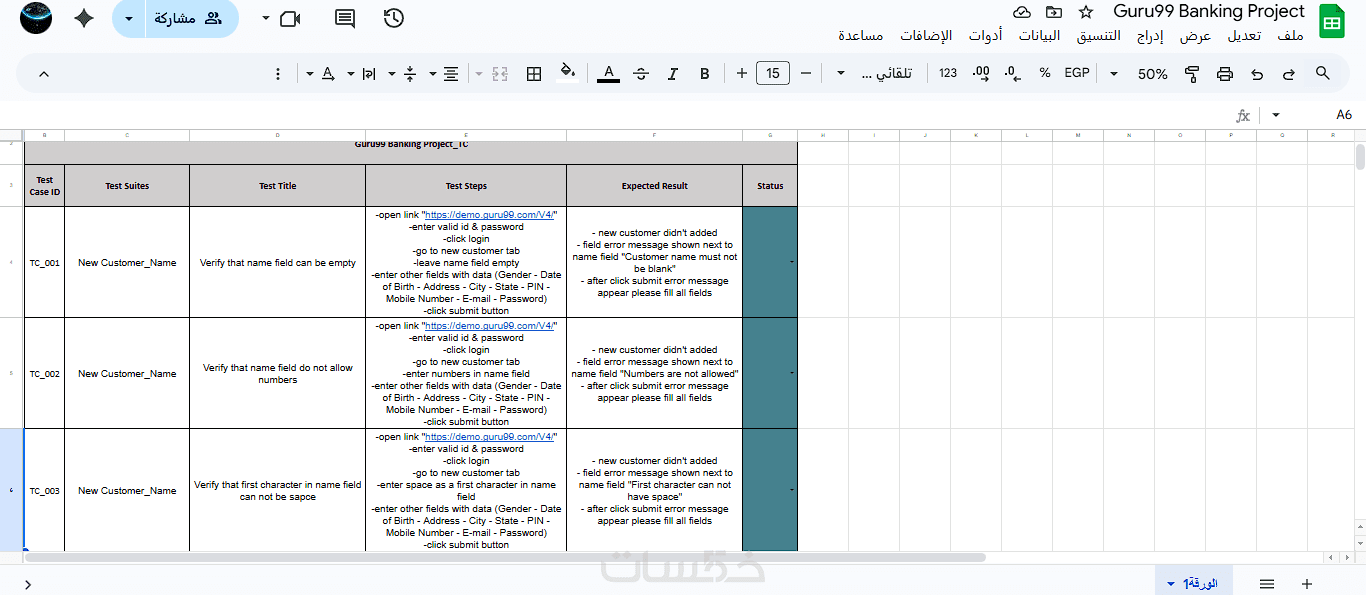Viewport: 1366px width, 595px height.
Task: Open the share options dropdown arrow
Action: click(128, 18)
